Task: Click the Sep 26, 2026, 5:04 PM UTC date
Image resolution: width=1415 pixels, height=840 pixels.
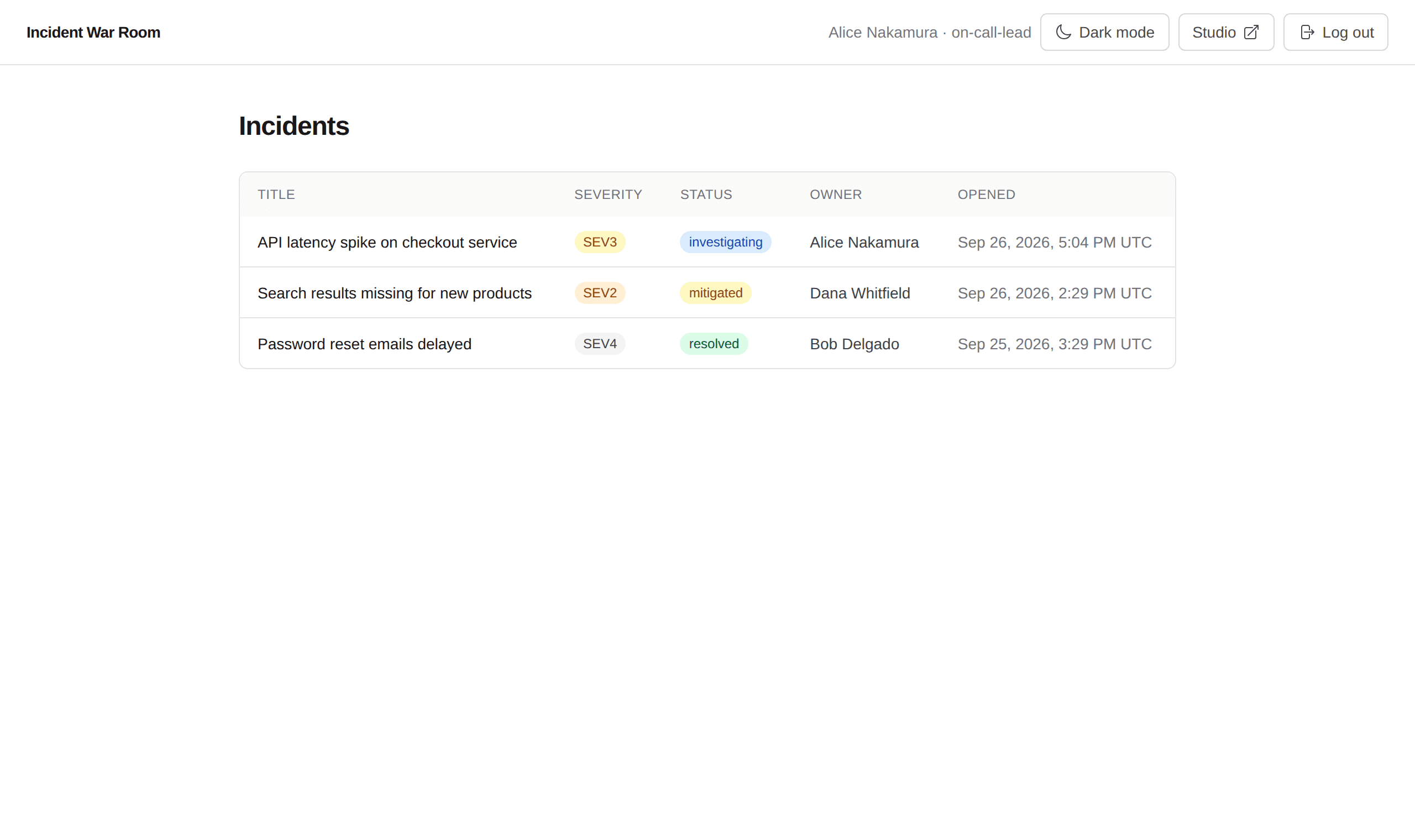Action: pyautogui.click(x=1055, y=242)
